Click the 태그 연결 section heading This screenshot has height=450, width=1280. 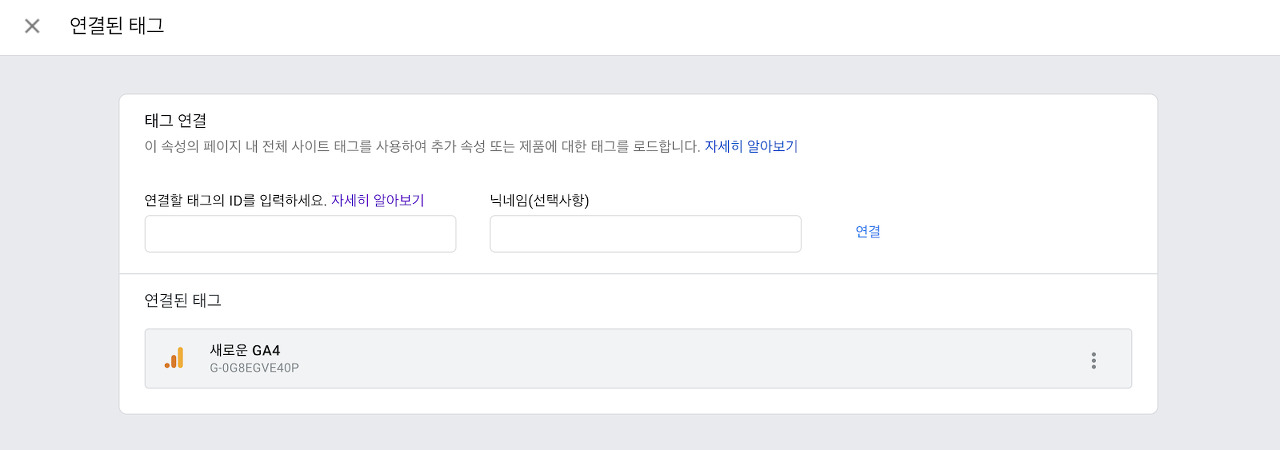click(176, 121)
